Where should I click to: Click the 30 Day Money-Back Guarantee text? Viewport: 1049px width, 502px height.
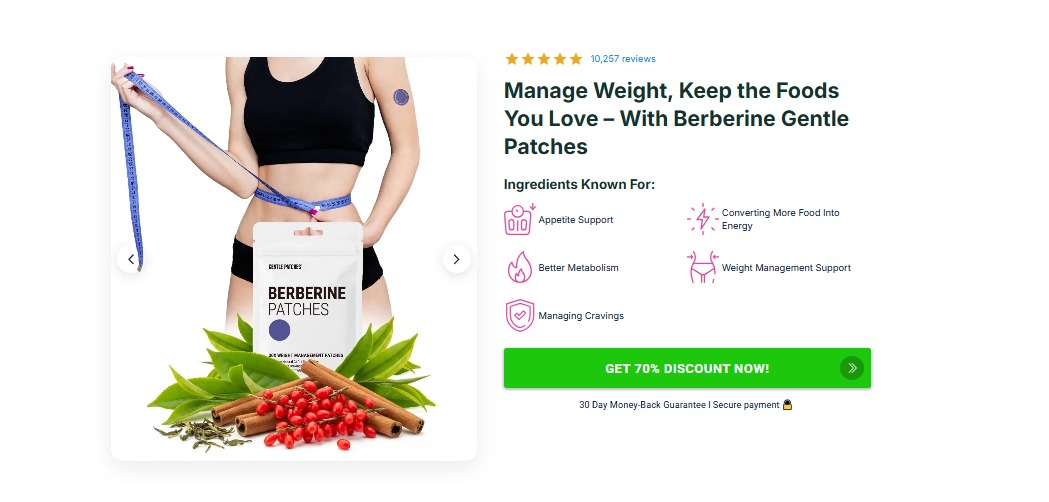pos(643,405)
